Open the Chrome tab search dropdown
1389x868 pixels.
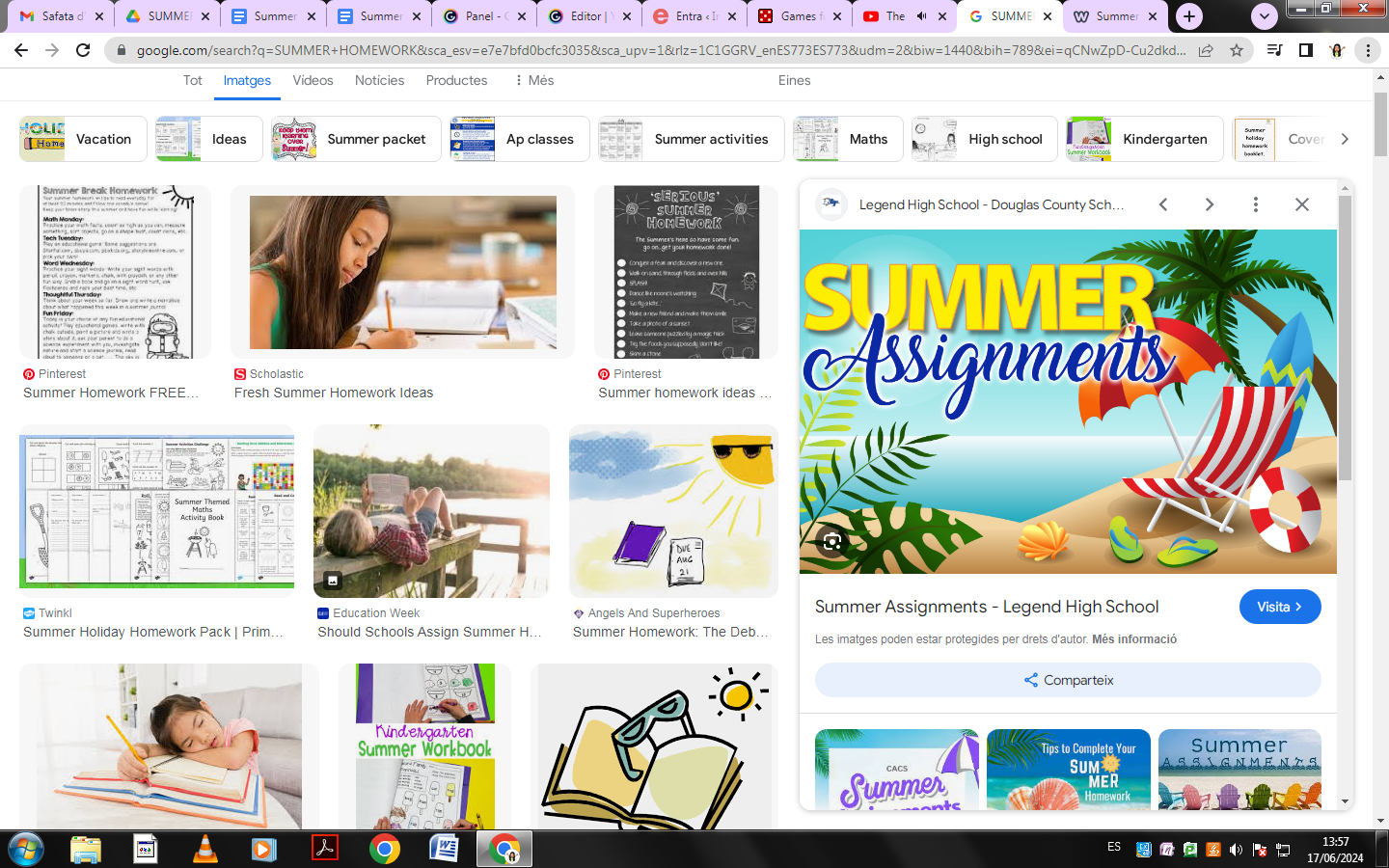coord(1264,16)
